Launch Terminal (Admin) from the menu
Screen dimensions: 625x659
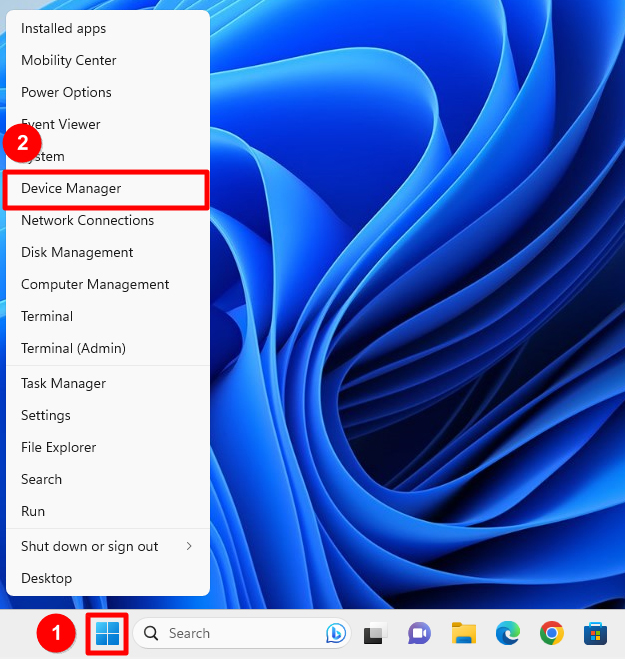click(x=108, y=348)
